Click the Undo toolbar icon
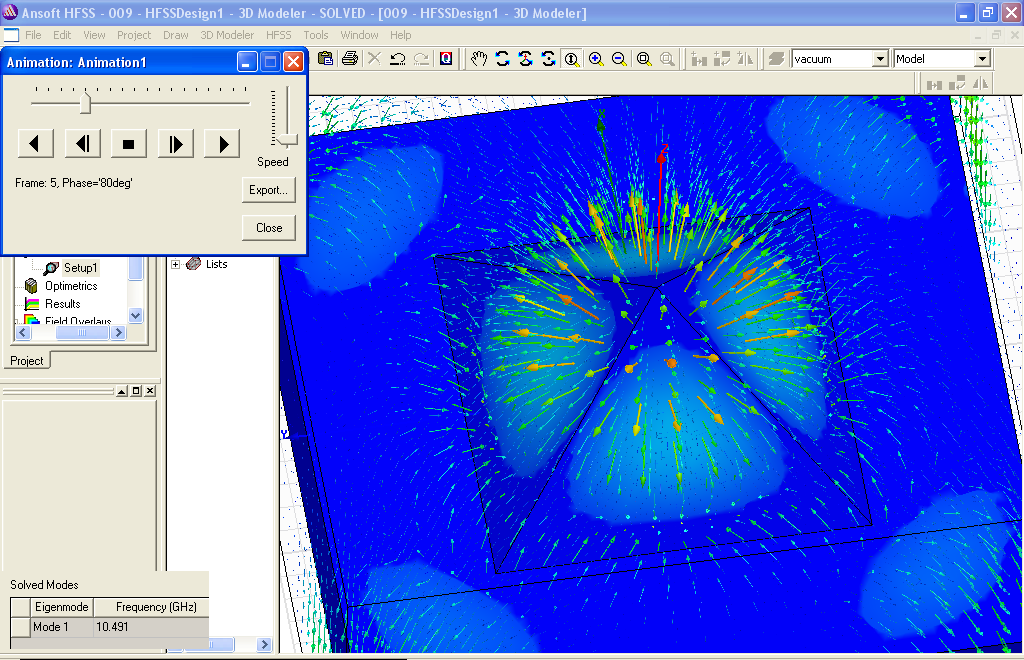Screen dimensions: 1024x660 pyautogui.click(x=398, y=59)
